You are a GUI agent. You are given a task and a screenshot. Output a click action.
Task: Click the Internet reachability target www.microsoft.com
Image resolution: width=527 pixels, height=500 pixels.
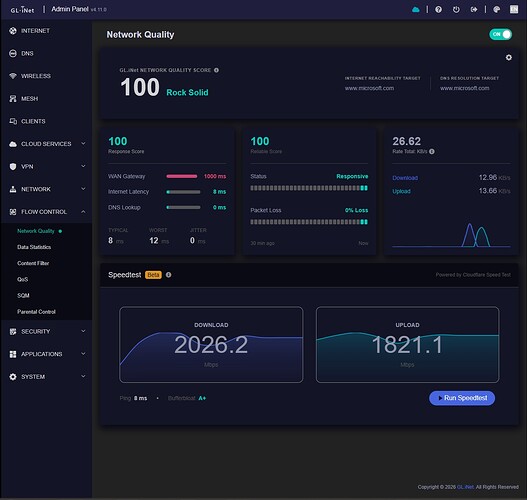[x=369, y=88]
